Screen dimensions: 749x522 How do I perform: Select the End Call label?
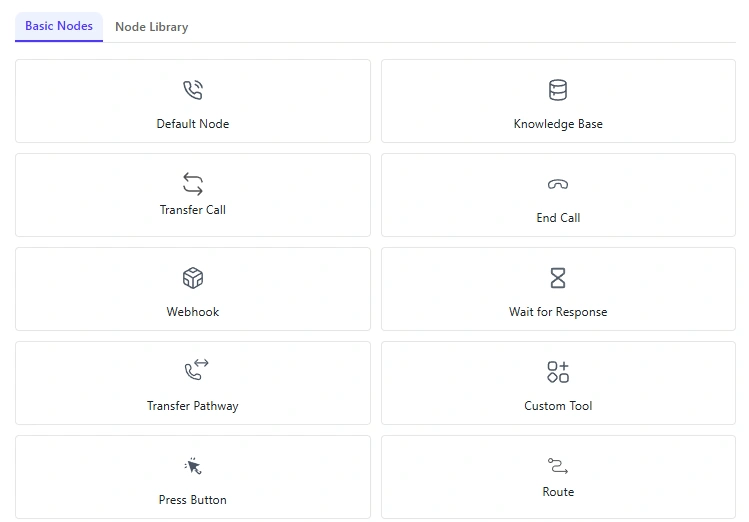(558, 218)
